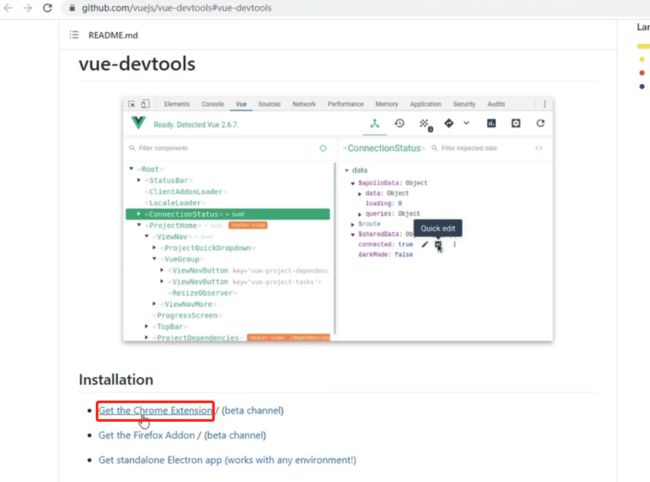Expand the StatusBar component node
Image resolution: width=650 pixels, height=482 pixels.
click(140, 180)
